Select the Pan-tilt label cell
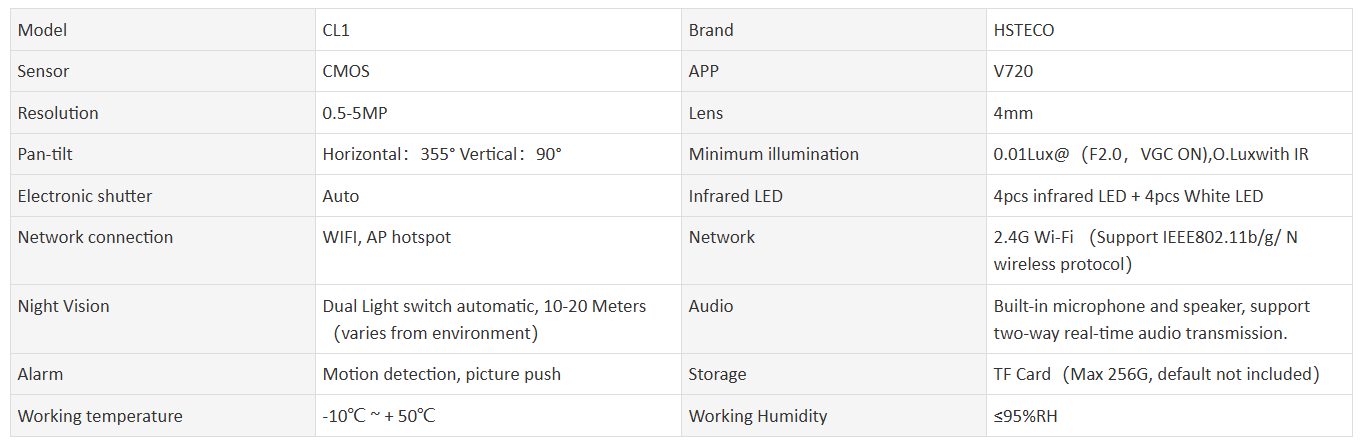This screenshot has height=445, width=1363. point(45,154)
